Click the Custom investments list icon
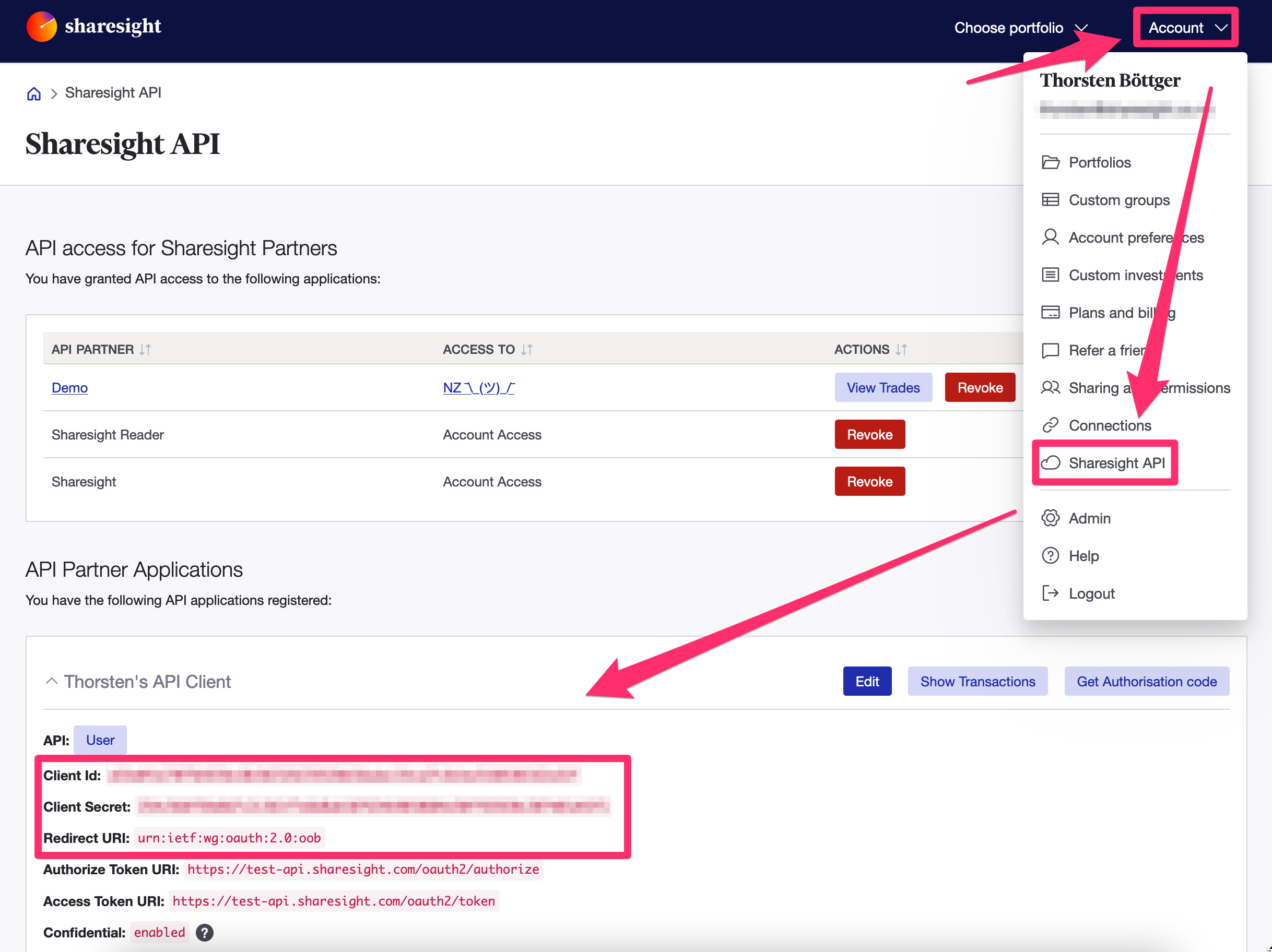This screenshot has width=1272, height=952. click(x=1051, y=276)
